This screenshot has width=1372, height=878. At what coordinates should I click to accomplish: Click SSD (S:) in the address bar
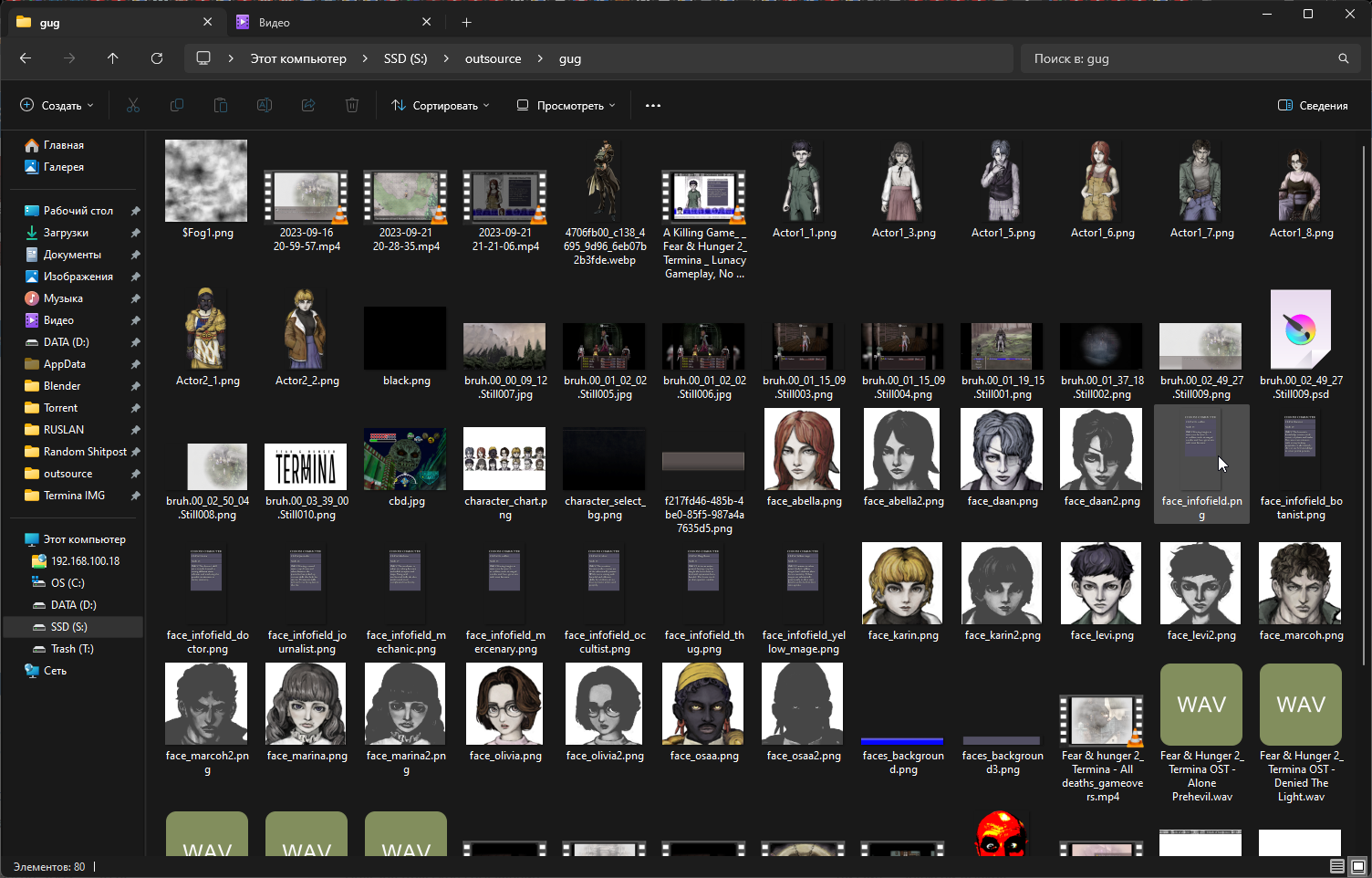(405, 58)
